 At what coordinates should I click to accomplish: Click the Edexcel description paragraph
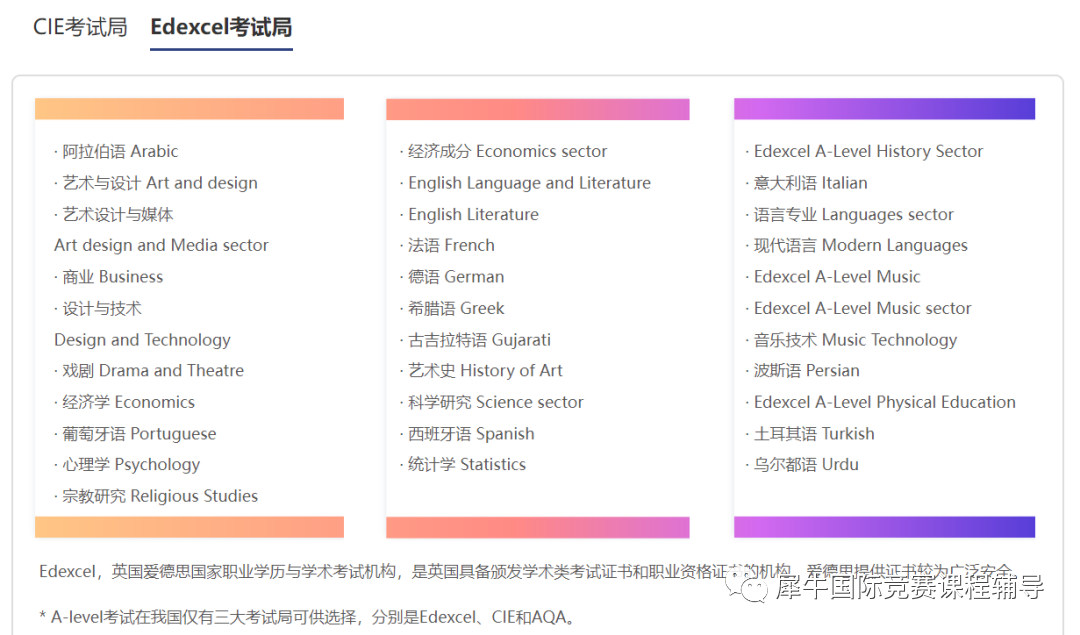tap(526, 572)
